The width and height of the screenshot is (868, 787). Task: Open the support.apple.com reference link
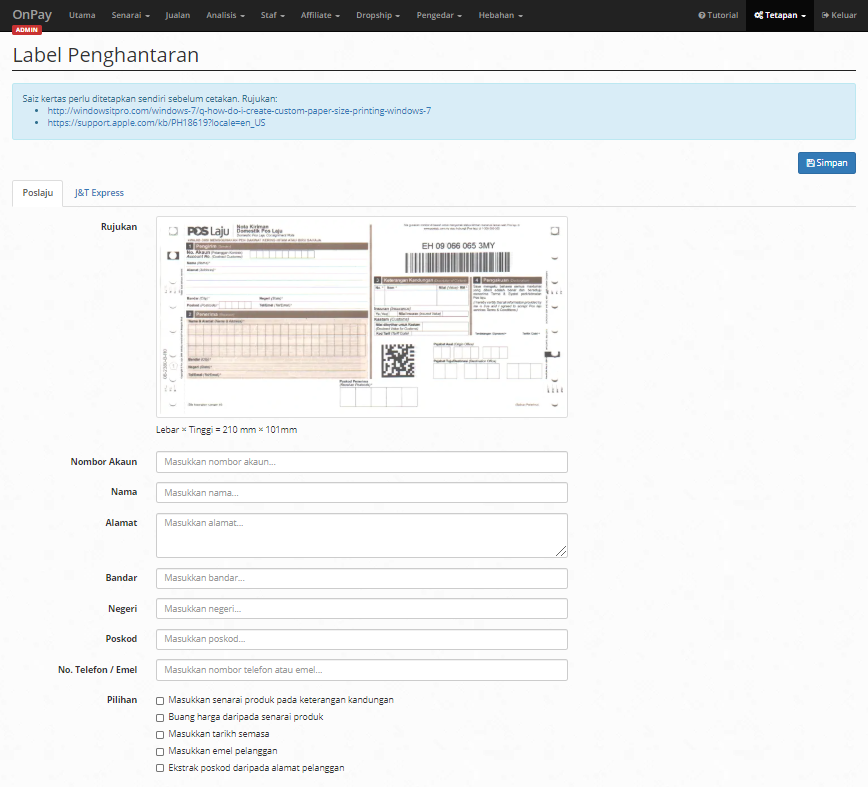click(156, 123)
